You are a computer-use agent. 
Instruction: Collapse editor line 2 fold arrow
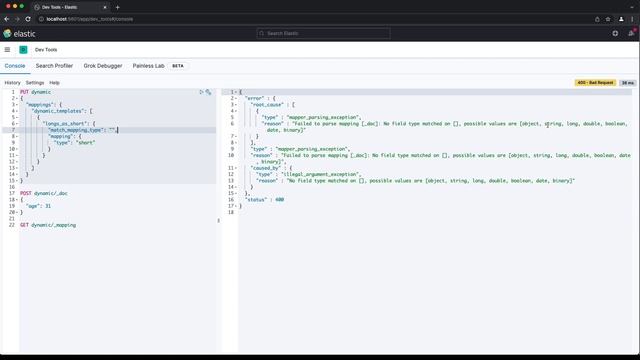click(17, 98)
